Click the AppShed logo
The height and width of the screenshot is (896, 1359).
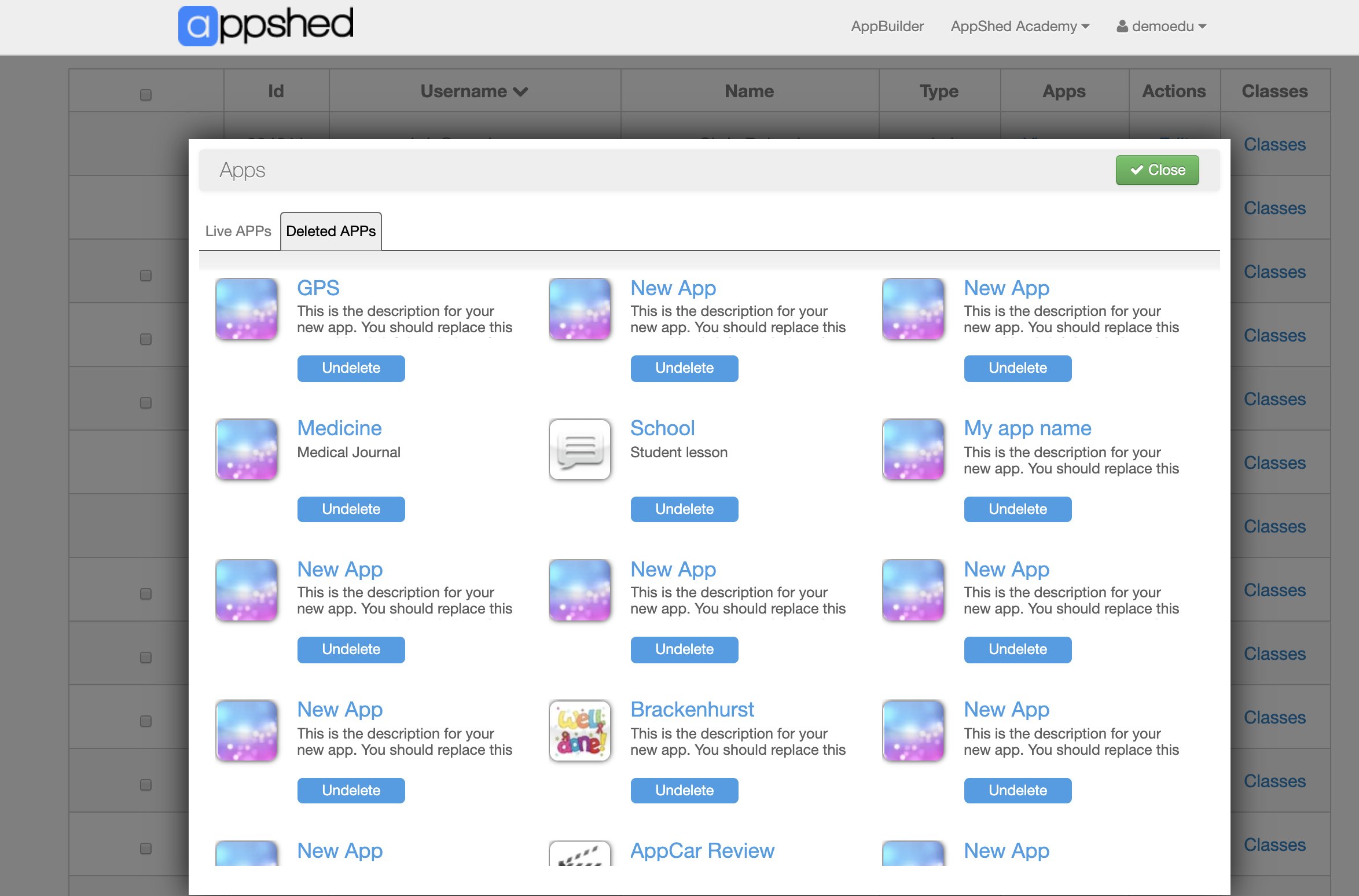266,24
